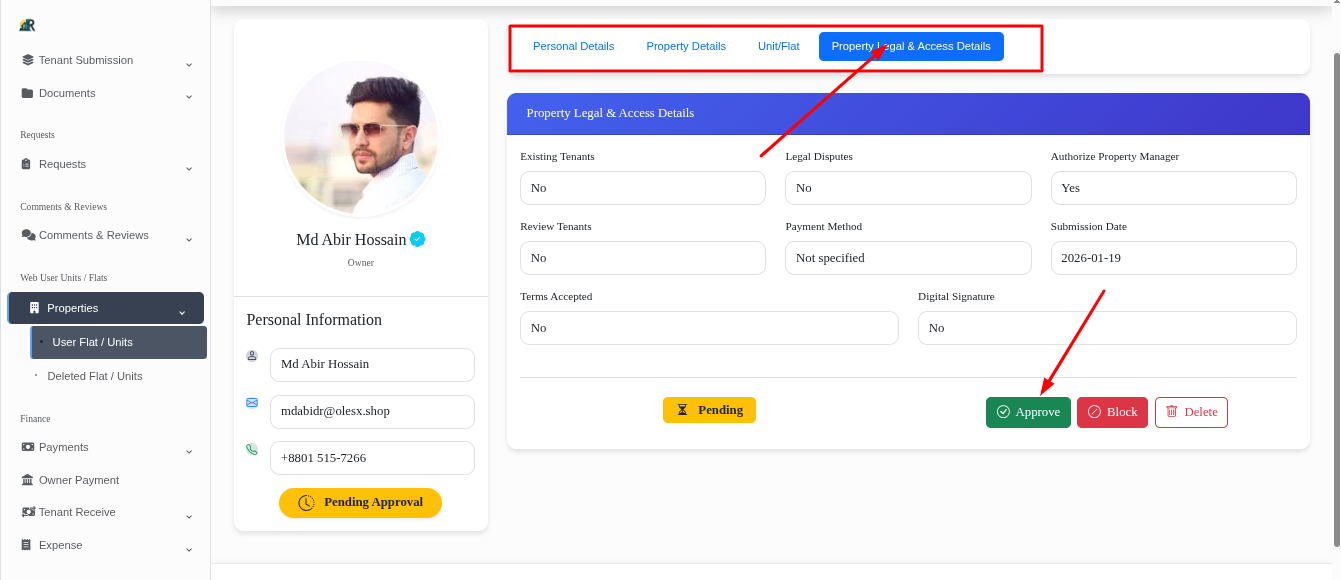Screen dimensions: 1341x580
Task: Click the vertical page scrollbar
Action: (x=1336, y=300)
